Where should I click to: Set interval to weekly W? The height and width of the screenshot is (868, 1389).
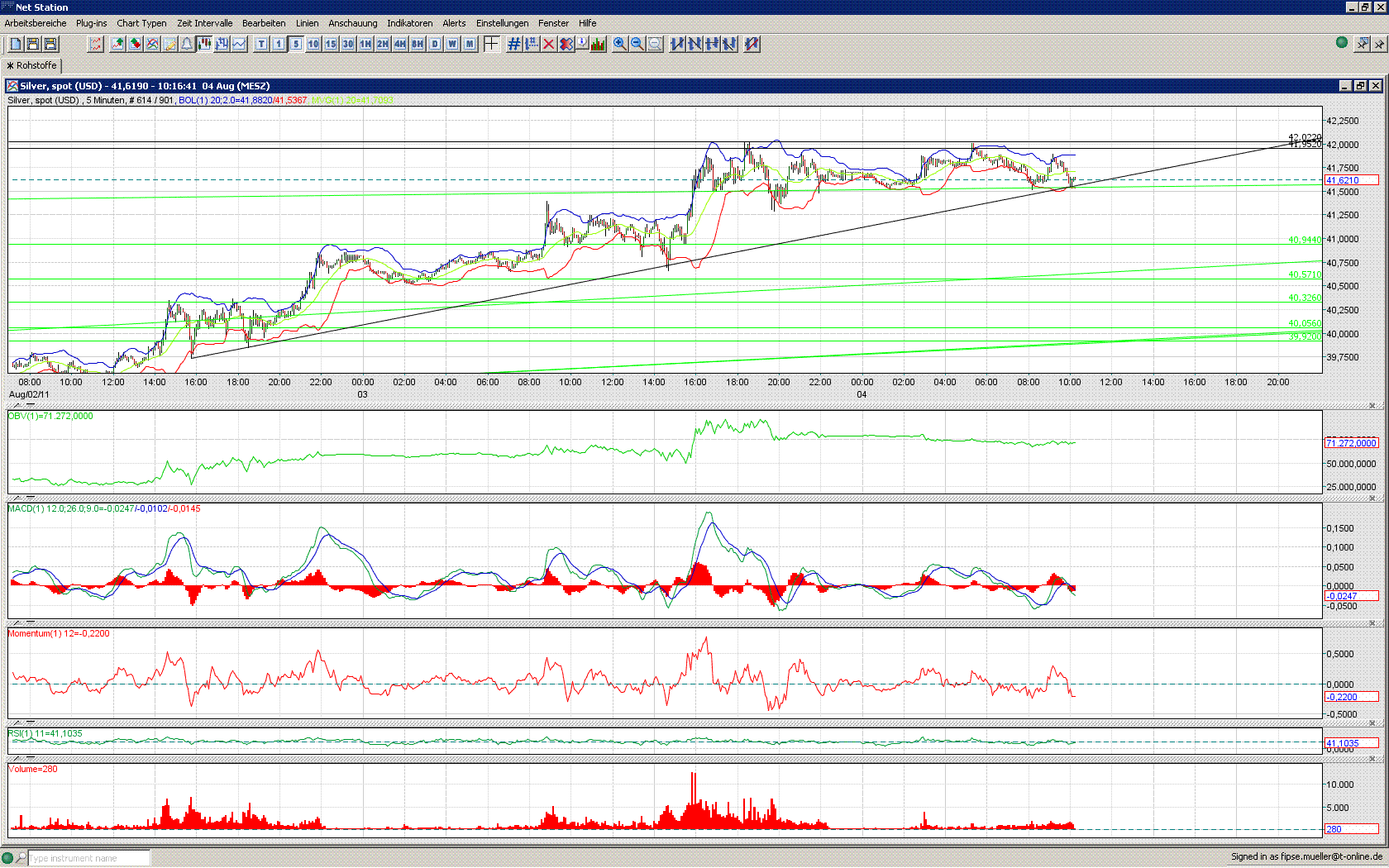(452, 44)
